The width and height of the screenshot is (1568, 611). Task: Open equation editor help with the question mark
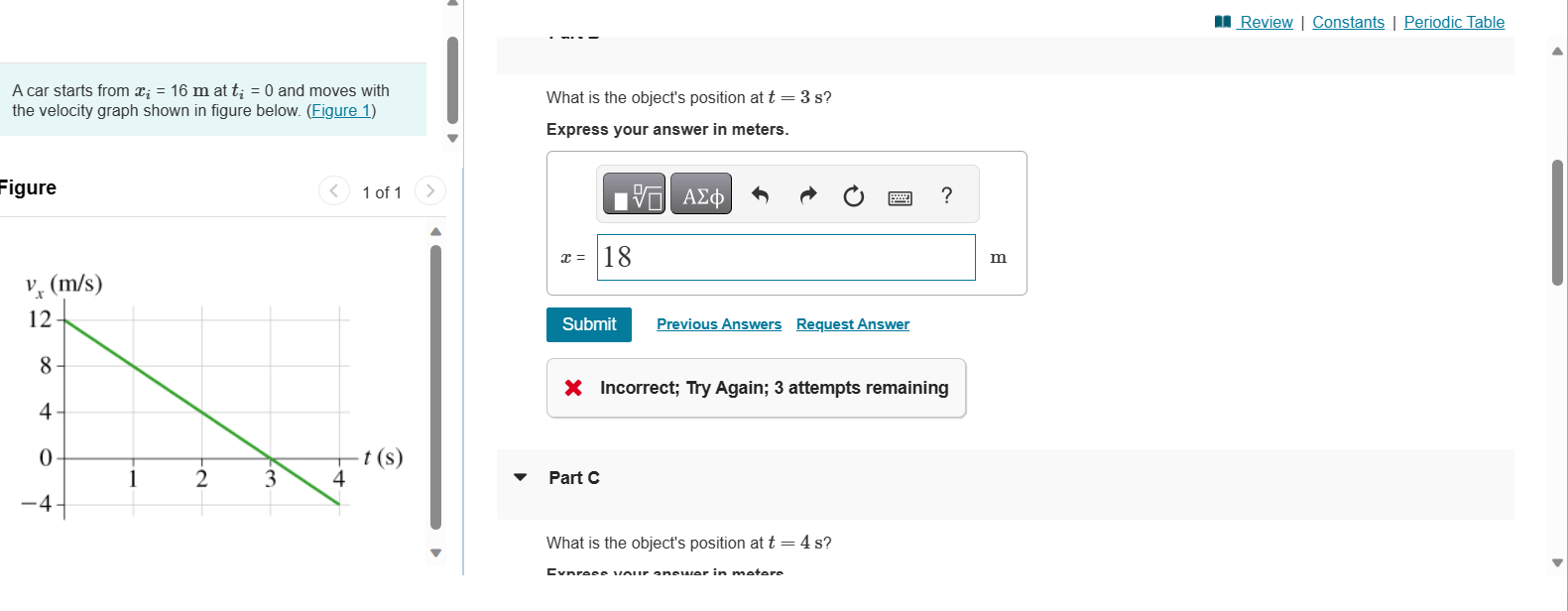[947, 195]
